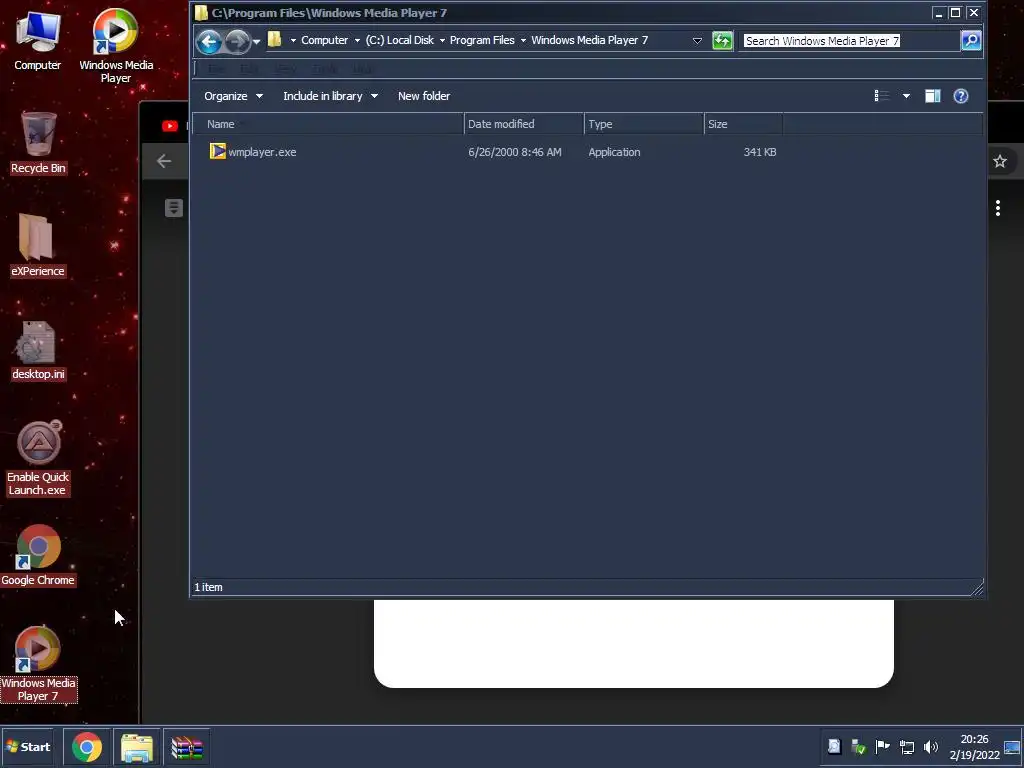Click the Application type cell

click(614, 152)
